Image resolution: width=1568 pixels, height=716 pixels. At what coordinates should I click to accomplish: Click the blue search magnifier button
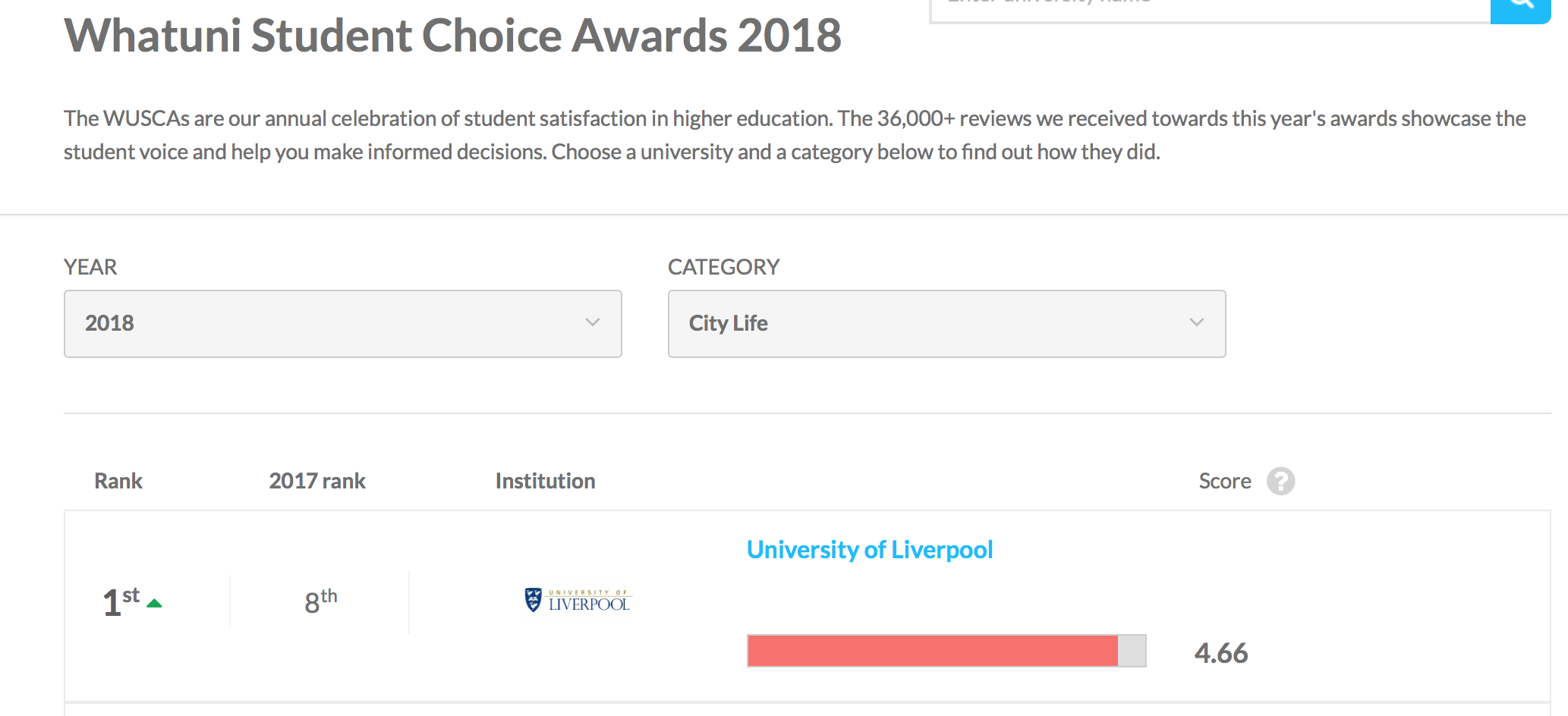[1520, 8]
